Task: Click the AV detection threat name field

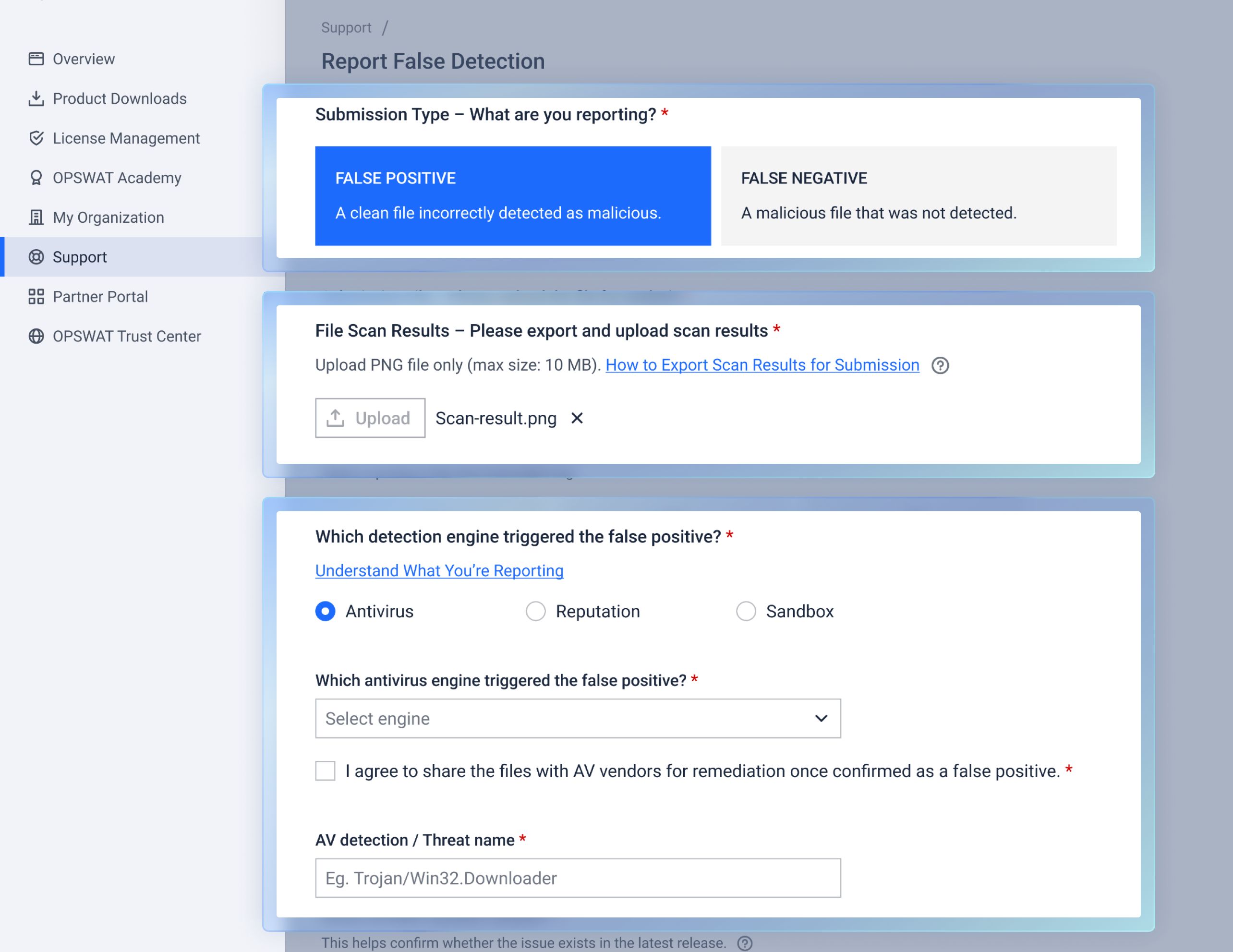Action: click(x=578, y=878)
